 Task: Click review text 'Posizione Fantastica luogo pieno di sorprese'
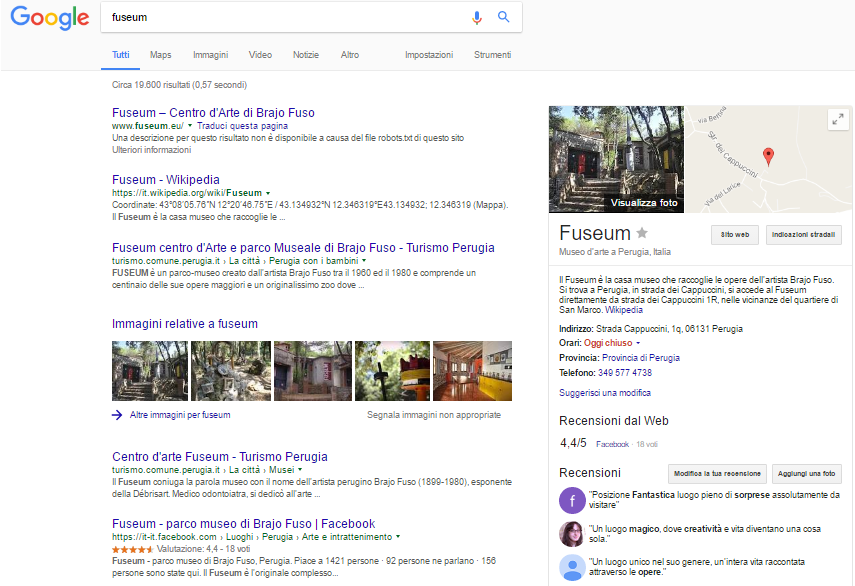coord(714,500)
